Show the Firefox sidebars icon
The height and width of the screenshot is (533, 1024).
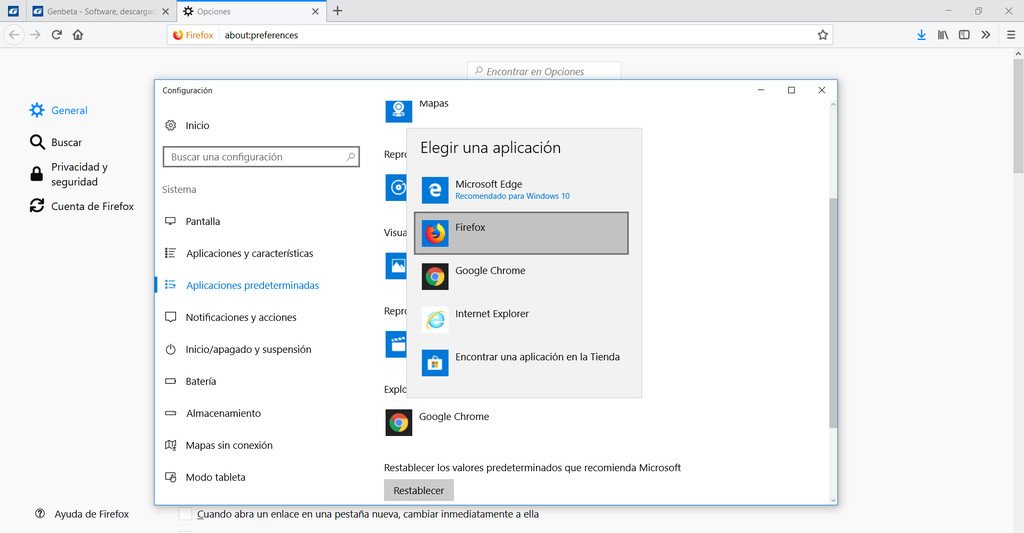point(964,35)
